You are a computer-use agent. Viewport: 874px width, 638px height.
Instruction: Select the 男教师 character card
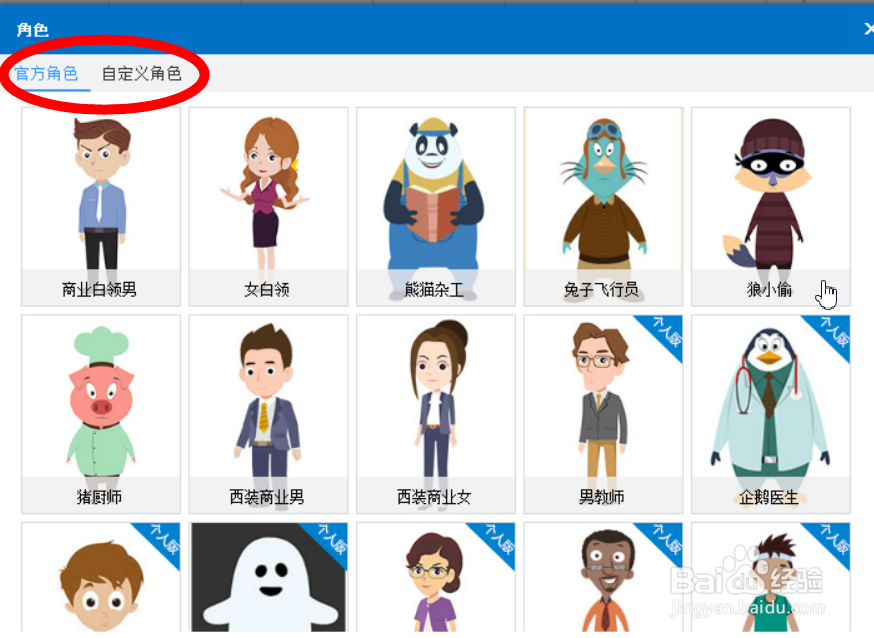point(603,414)
